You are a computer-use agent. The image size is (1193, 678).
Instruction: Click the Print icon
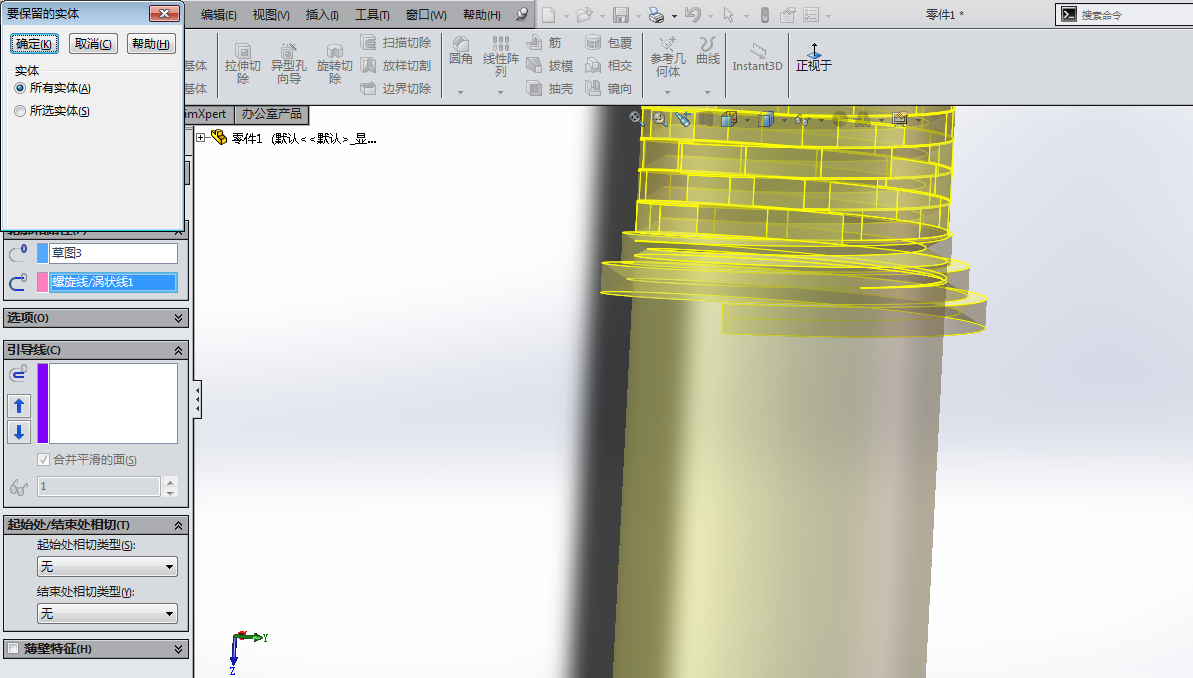coord(656,14)
